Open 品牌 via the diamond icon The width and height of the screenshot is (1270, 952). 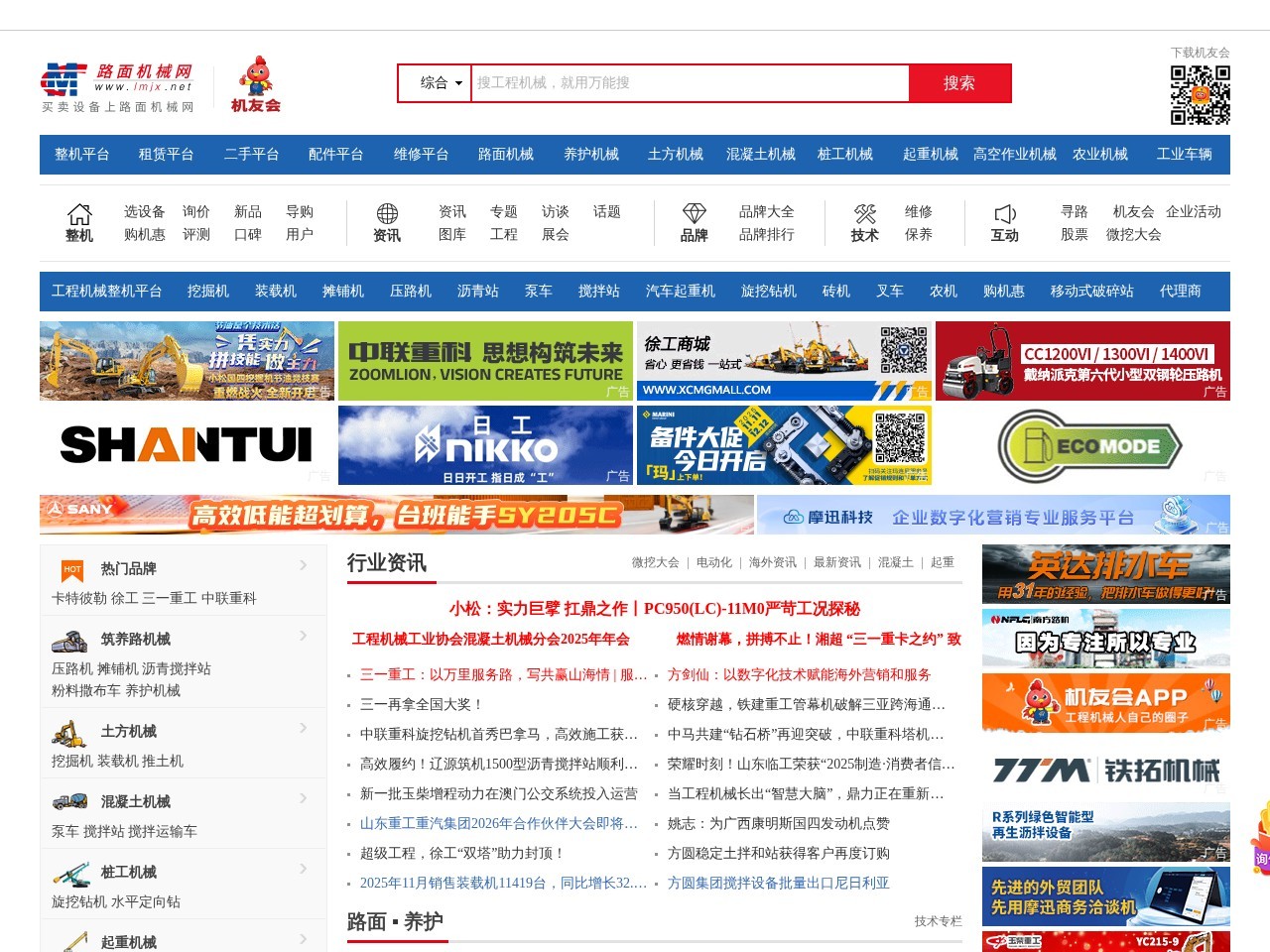coord(695,210)
